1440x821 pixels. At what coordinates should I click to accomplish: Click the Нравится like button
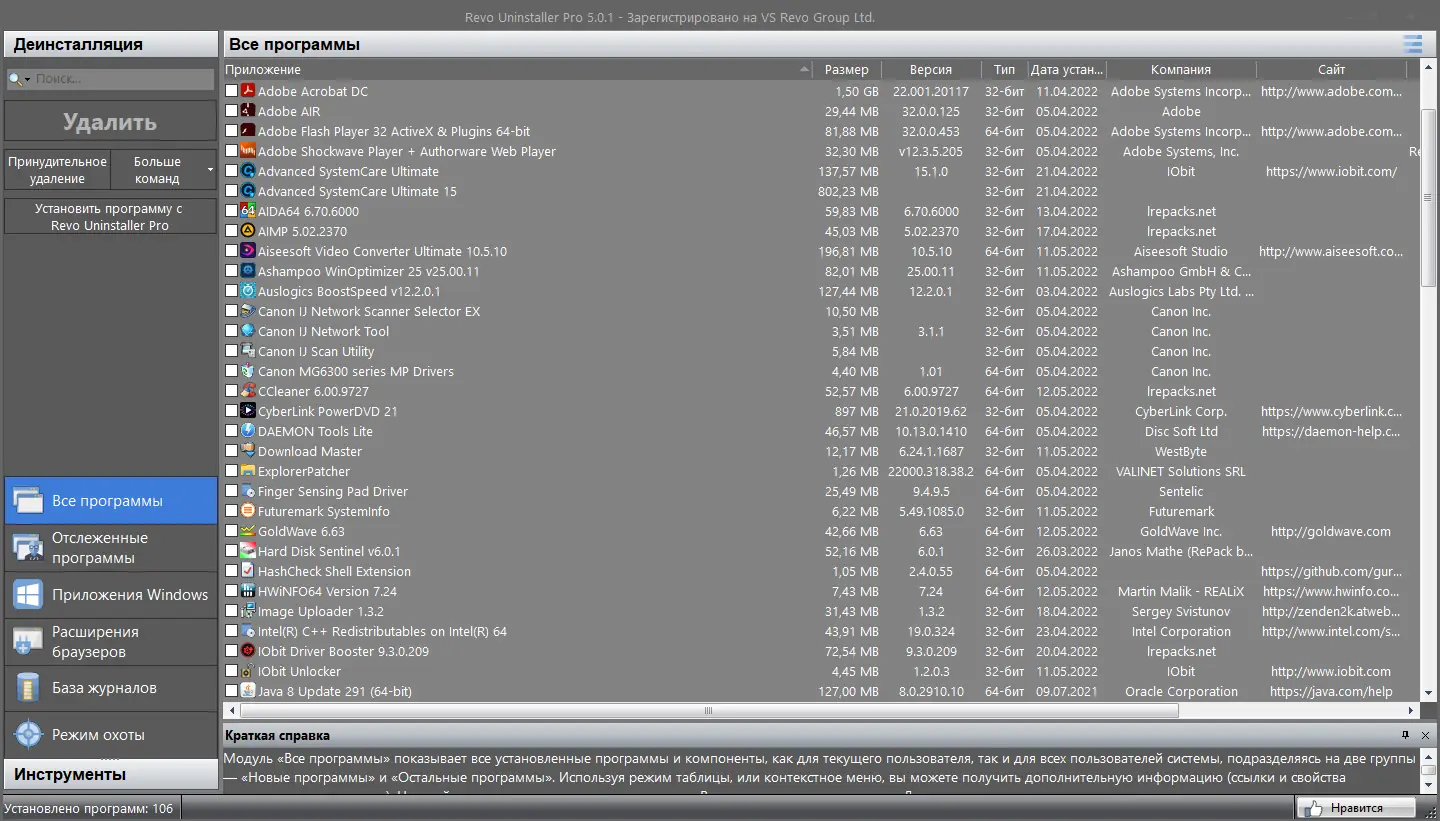click(x=1357, y=808)
